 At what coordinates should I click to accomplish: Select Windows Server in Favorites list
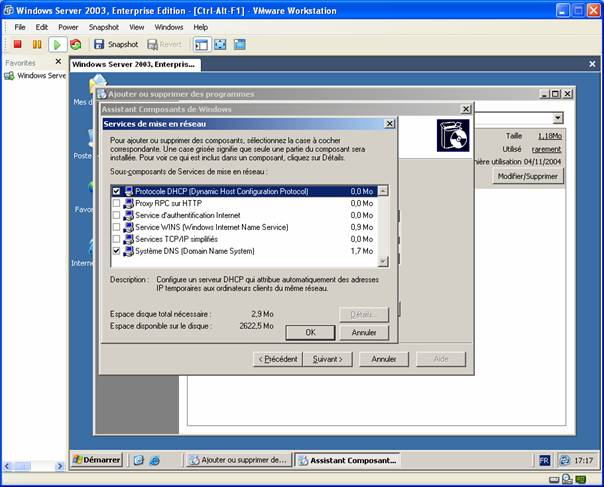[35, 76]
